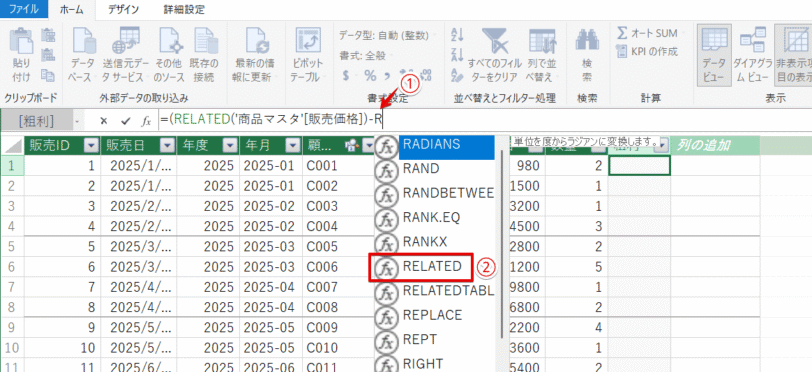The height and width of the screenshot is (372, 812).
Task: Click the Copy icon in the Clipboard group
Action: (48, 75)
